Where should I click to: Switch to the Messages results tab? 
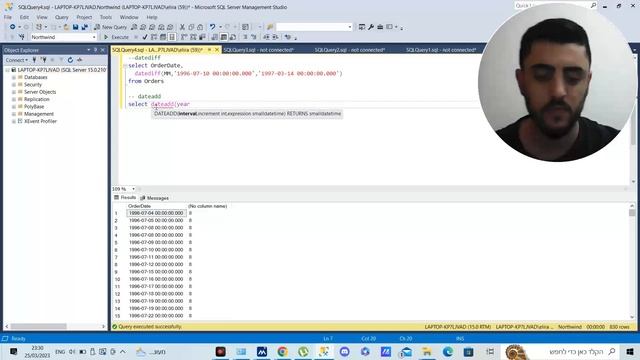[155, 198]
